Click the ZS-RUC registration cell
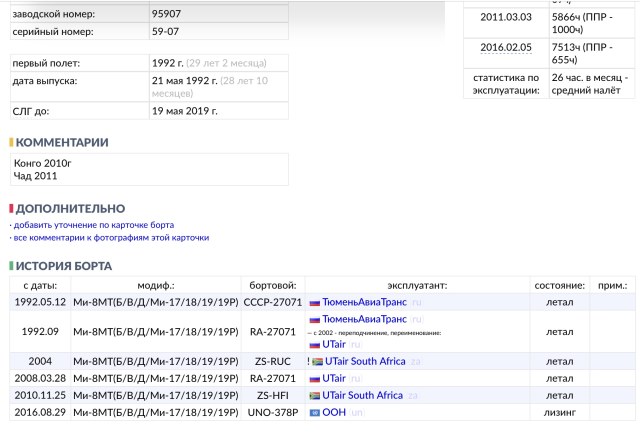640x434 pixels. coord(273,361)
